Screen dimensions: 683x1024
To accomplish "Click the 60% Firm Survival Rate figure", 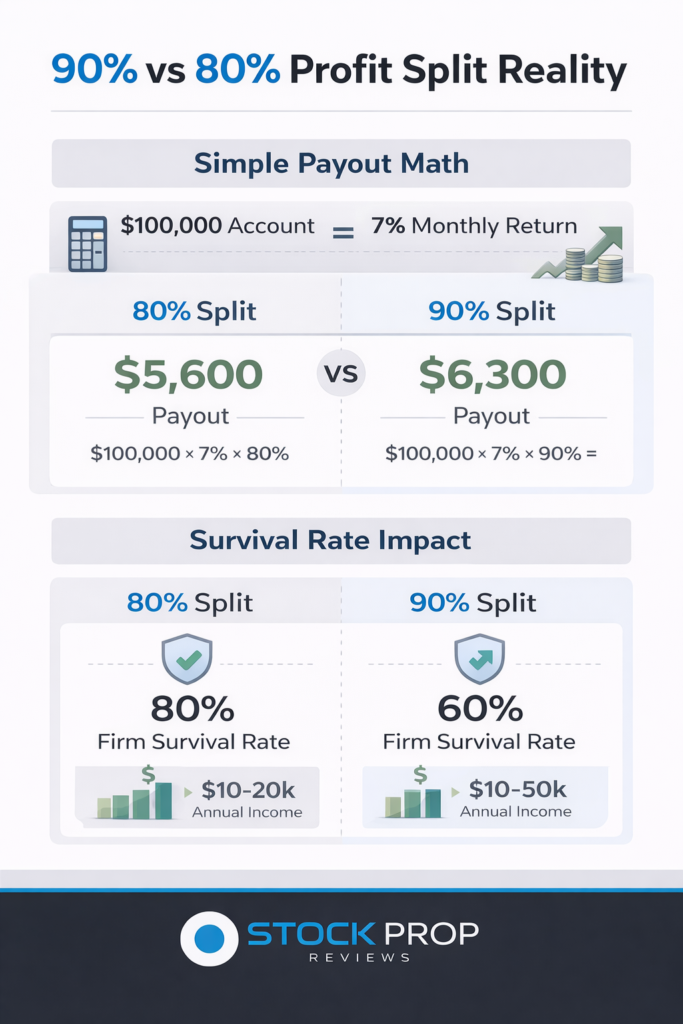I will pos(480,709).
